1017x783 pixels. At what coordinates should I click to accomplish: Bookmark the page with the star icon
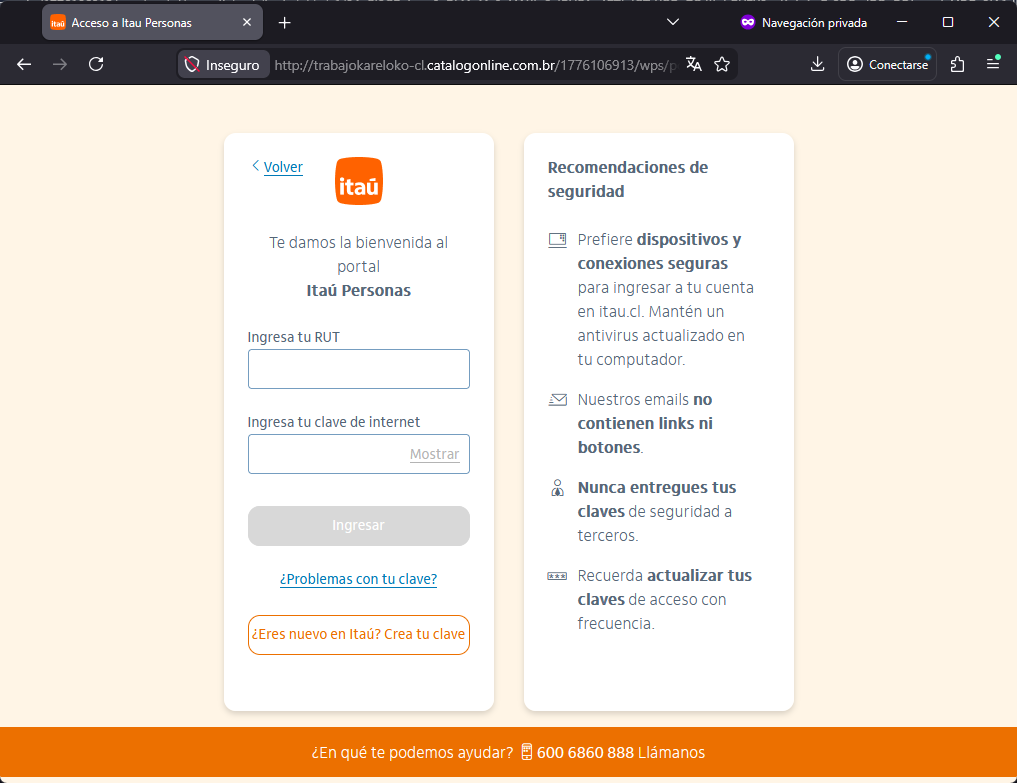pyautogui.click(x=722, y=64)
